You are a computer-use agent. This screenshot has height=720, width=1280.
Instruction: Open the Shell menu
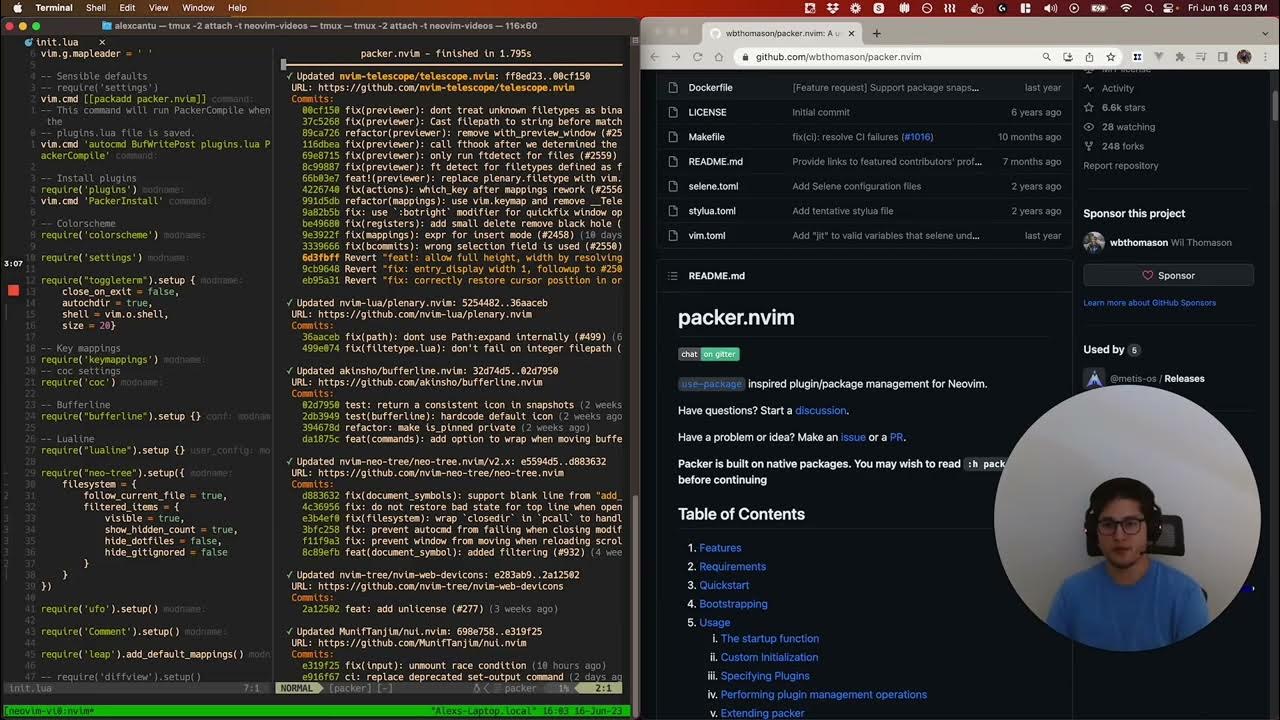coord(96,8)
